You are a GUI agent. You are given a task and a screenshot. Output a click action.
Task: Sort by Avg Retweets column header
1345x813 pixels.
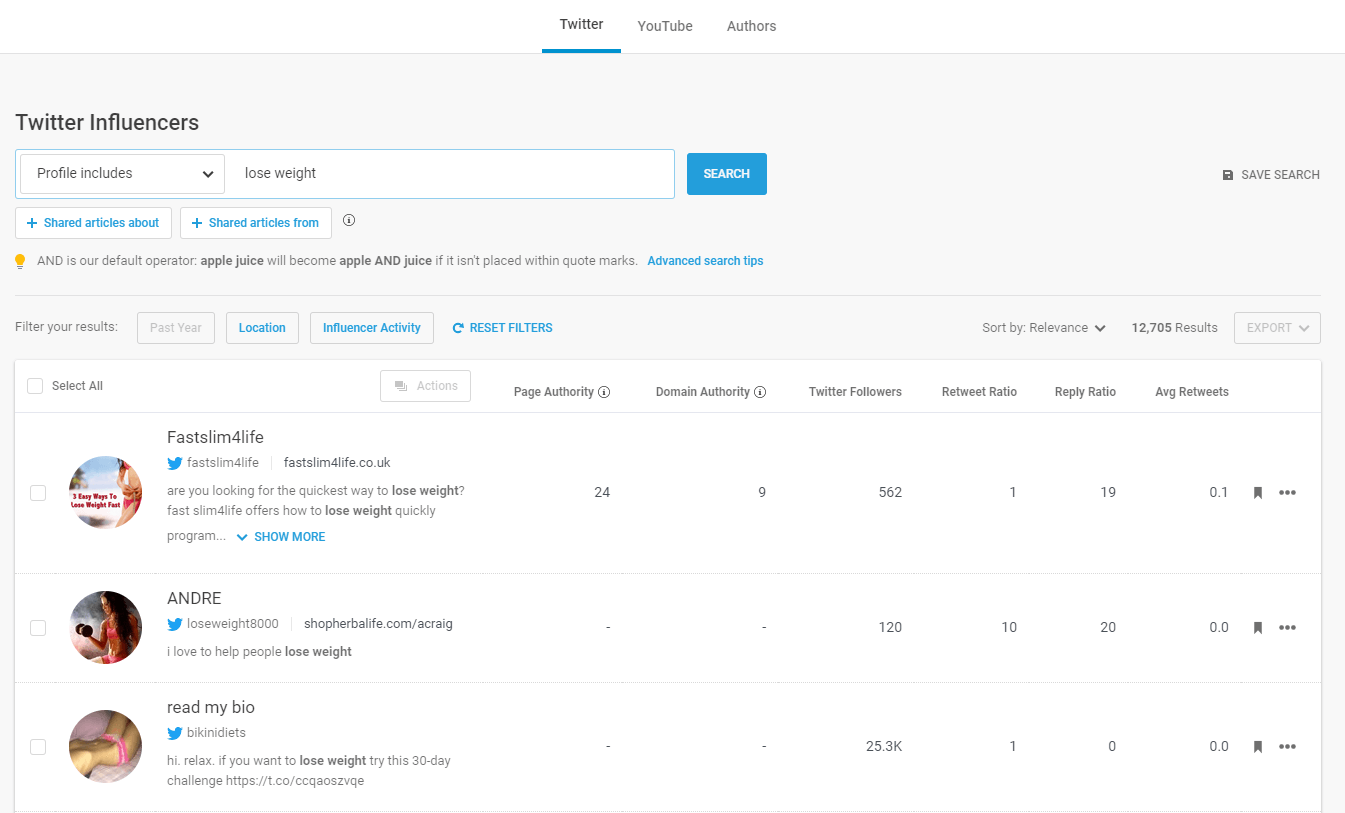(1192, 392)
